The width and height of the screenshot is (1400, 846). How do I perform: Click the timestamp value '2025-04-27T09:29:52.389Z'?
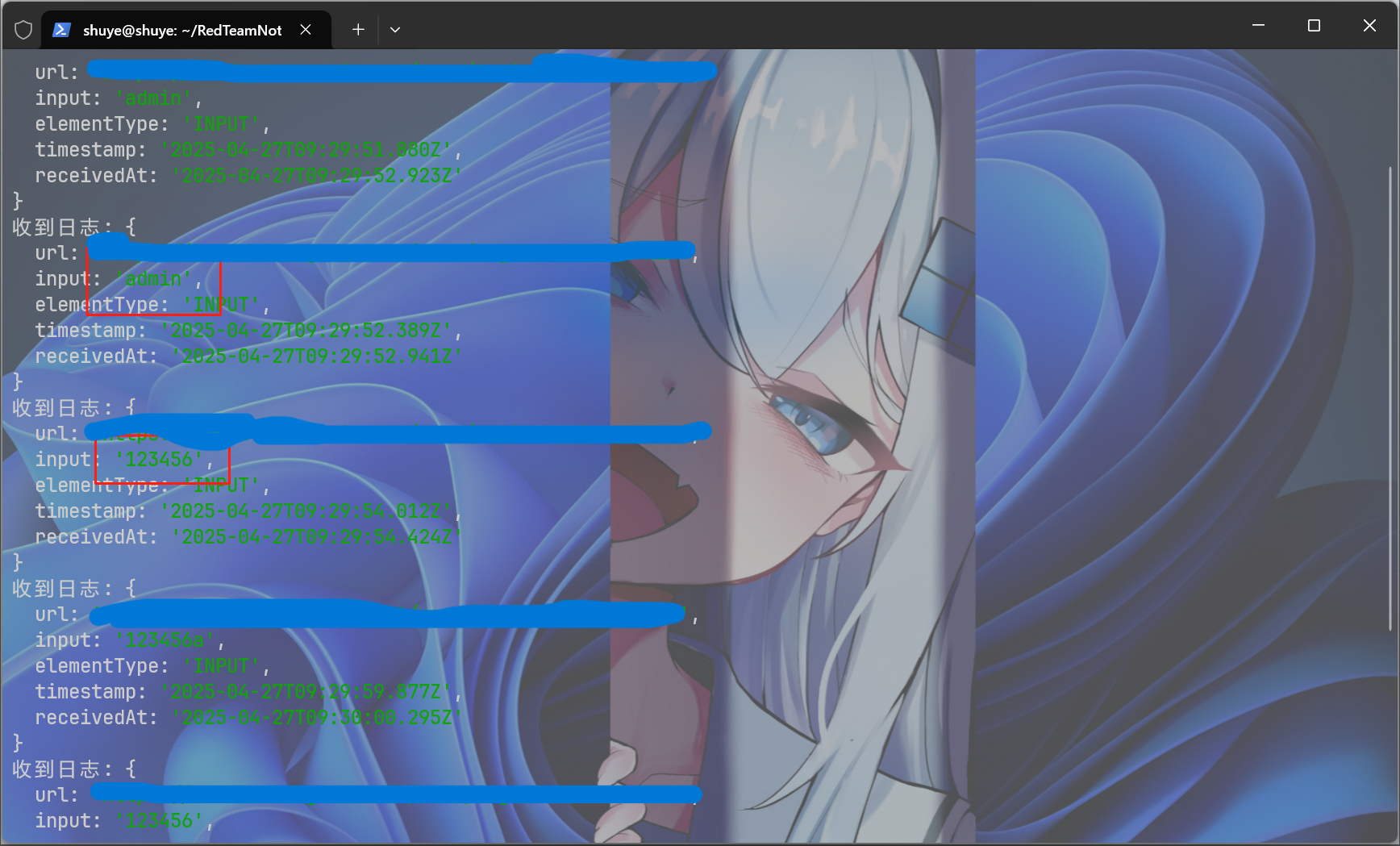[x=306, y=331]
